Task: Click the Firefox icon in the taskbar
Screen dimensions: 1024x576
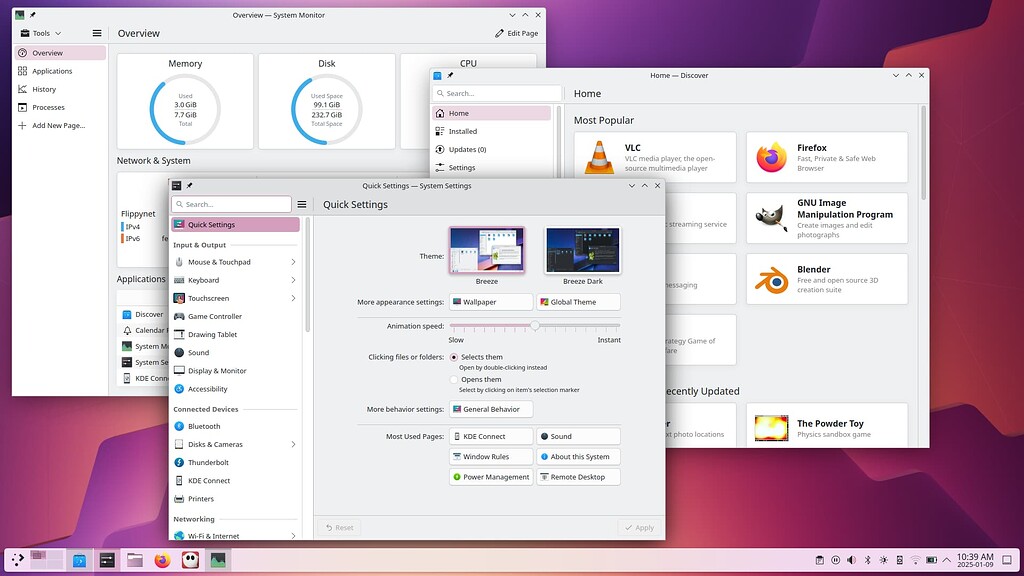Action: click(162, 561)
